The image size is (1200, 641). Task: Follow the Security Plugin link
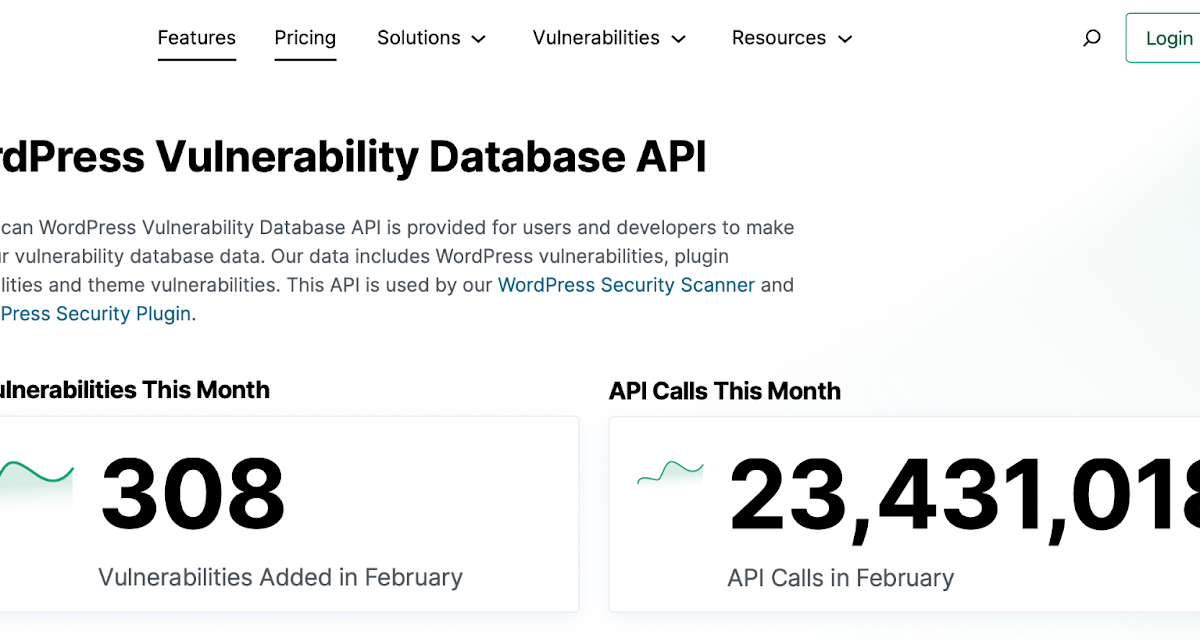(96, 314)
